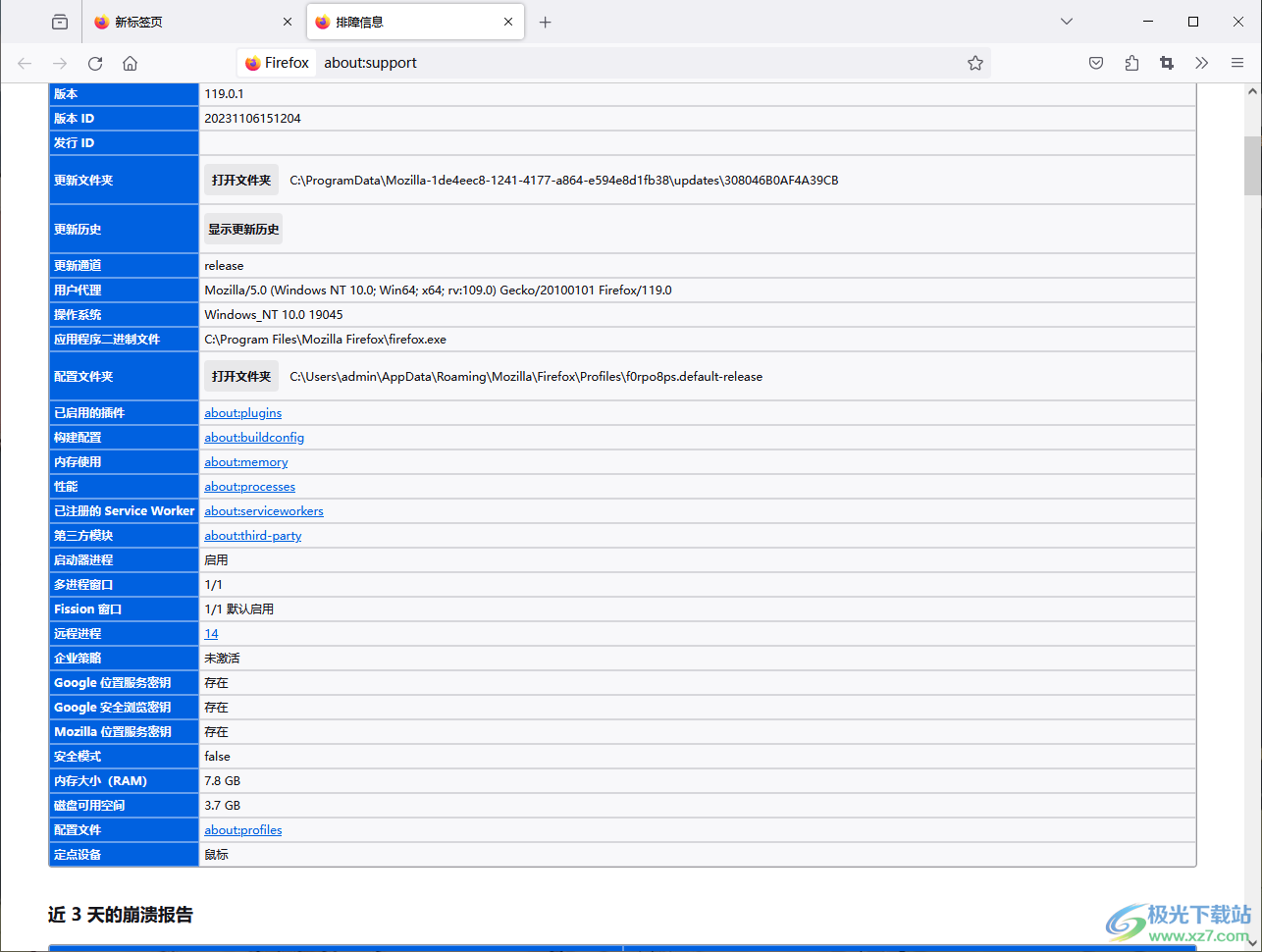Switch to the 新标签页 tab
Viewport: 1262px width, 952px height.
tap(193, 22)
